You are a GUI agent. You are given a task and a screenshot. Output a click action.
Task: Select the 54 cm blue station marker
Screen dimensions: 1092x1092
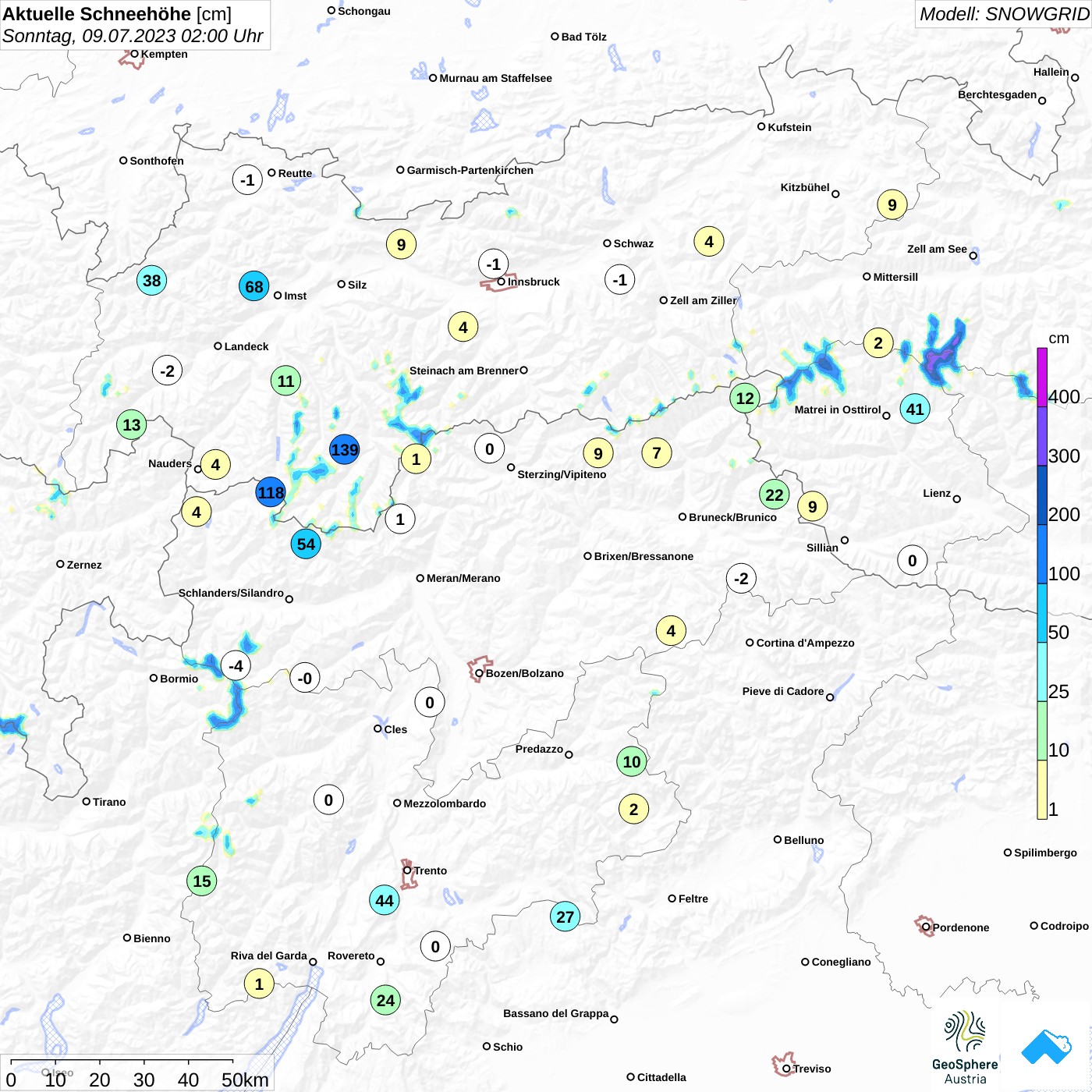pos(306,544)
